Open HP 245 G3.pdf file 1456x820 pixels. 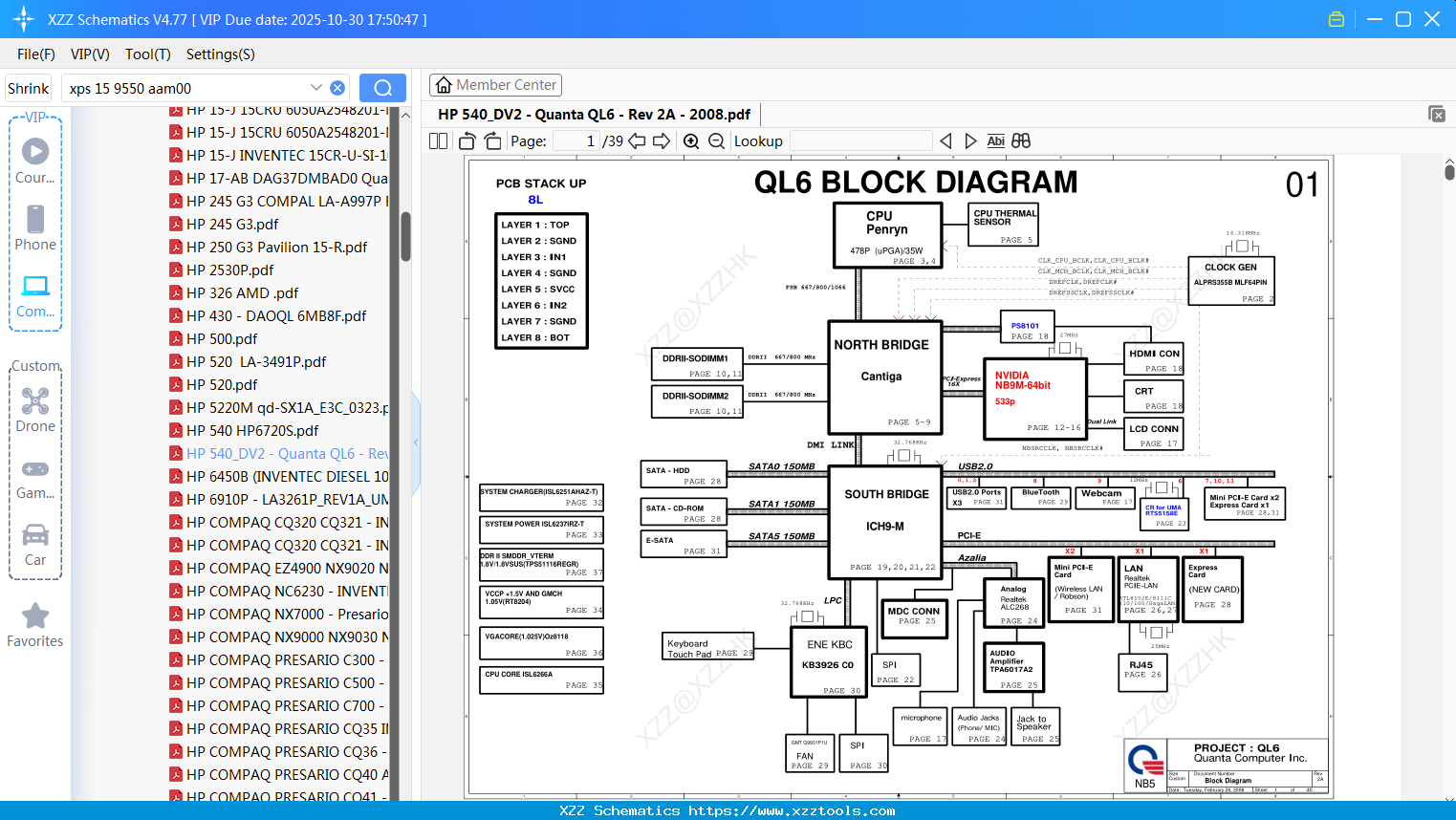click(x=232, y=224)
